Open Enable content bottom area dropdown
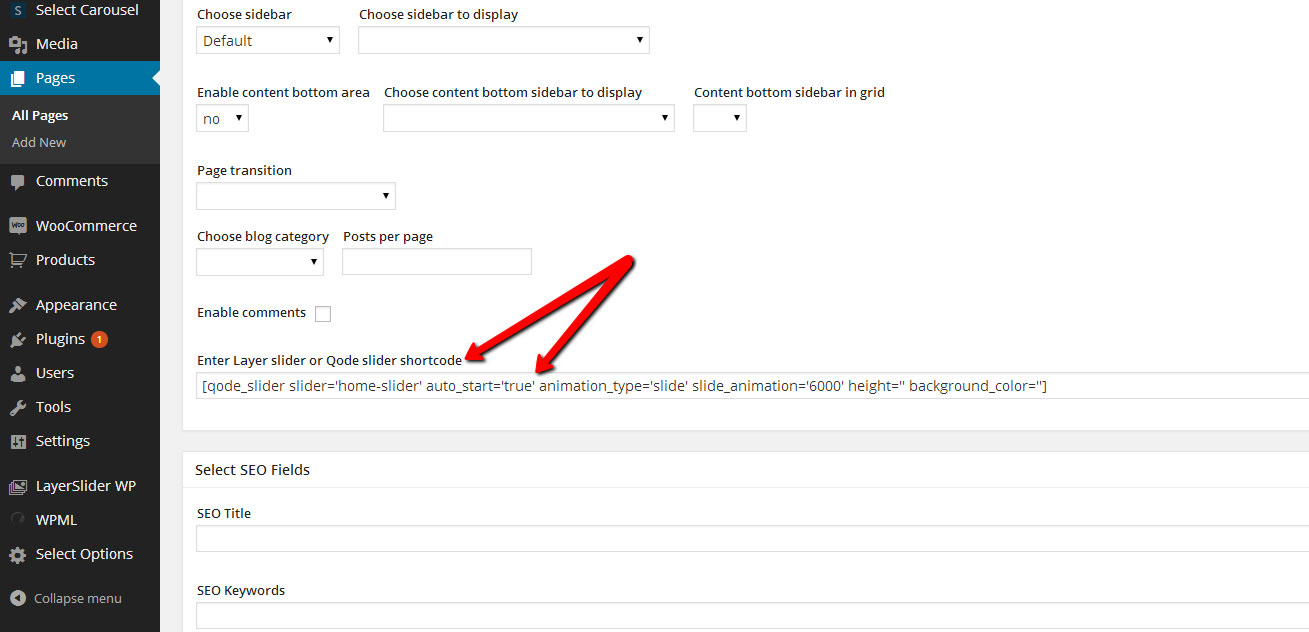Screen dimensions: 1309x632 click(x=222, y=119)
